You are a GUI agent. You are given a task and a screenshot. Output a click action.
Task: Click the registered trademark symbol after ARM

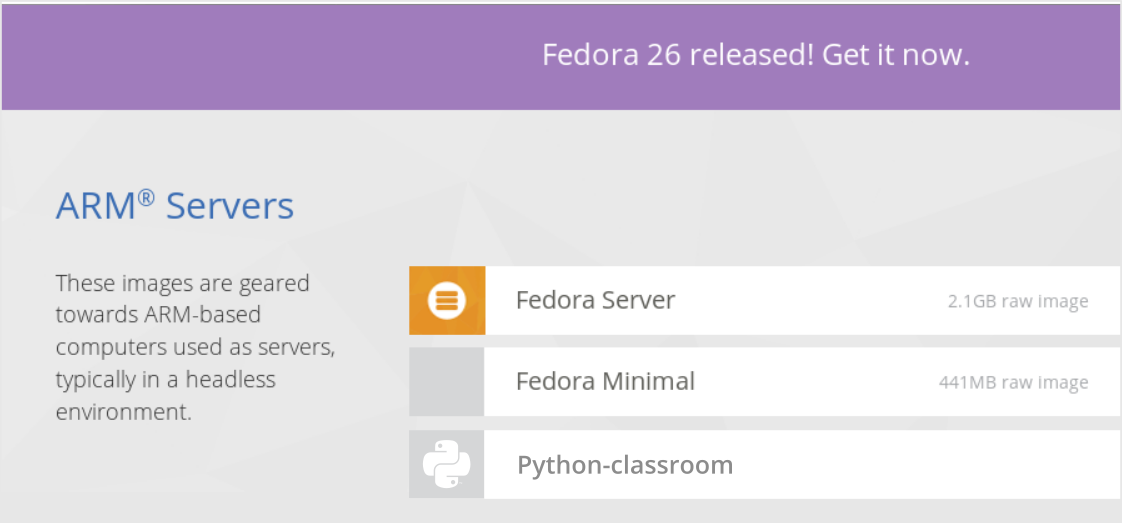click(145, 197)
